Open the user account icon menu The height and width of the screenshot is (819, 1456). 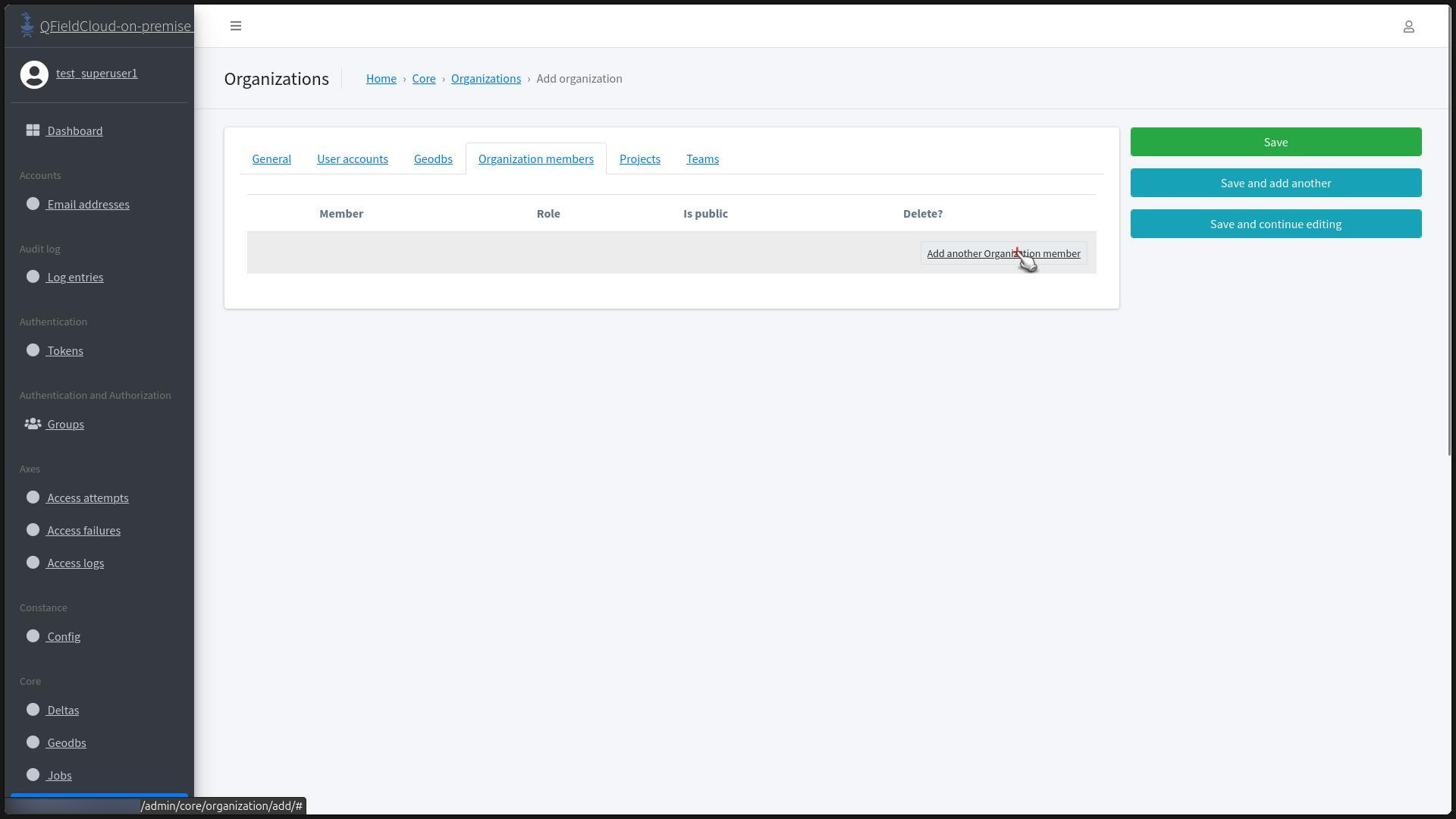coord(1408,27)
